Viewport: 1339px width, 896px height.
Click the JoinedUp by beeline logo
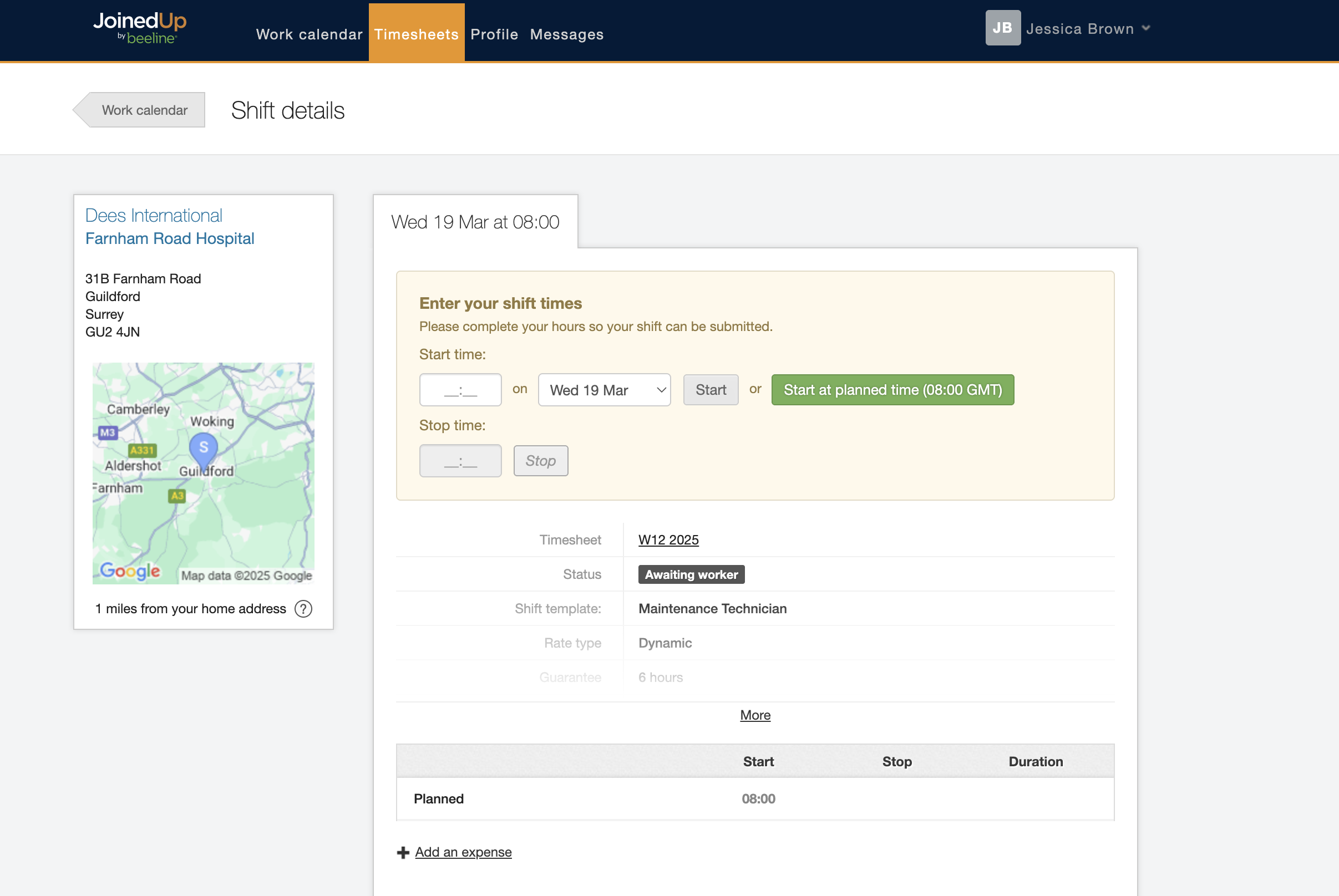(x=140, y=27)
